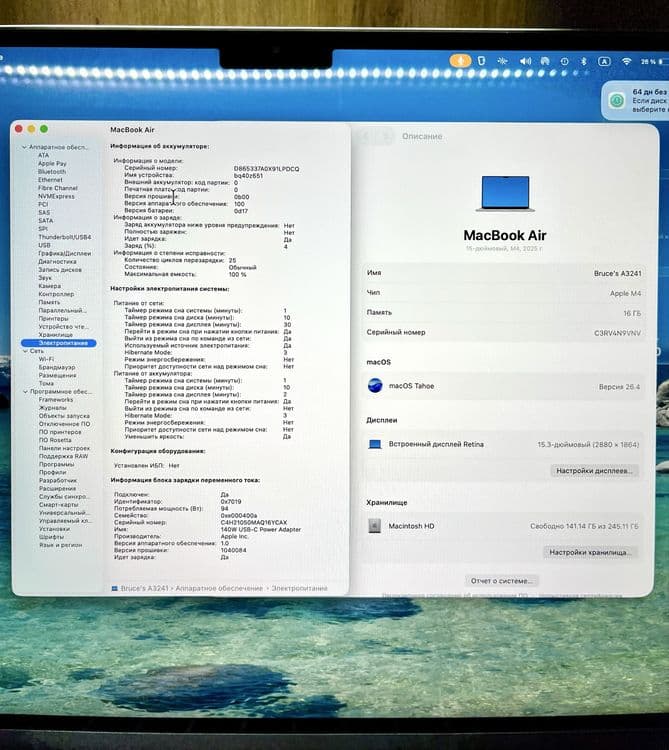
Task: Select Камера in sidebar
Action: coord(50,286)
